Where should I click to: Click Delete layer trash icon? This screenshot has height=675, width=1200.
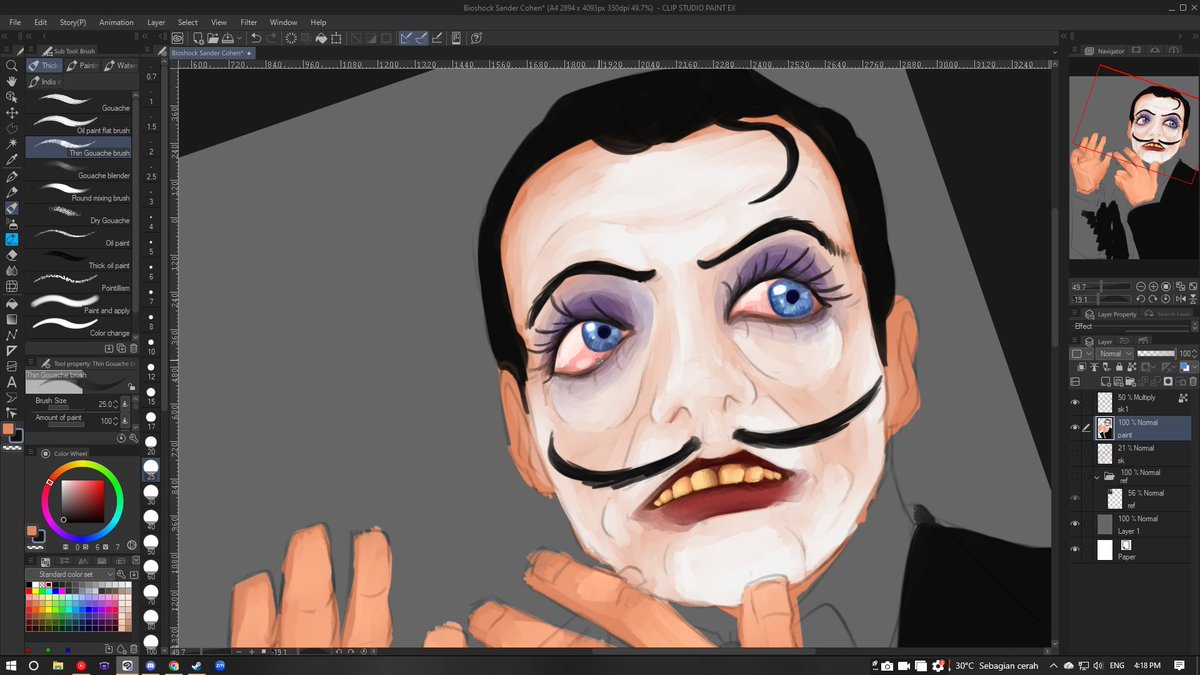1192,381
